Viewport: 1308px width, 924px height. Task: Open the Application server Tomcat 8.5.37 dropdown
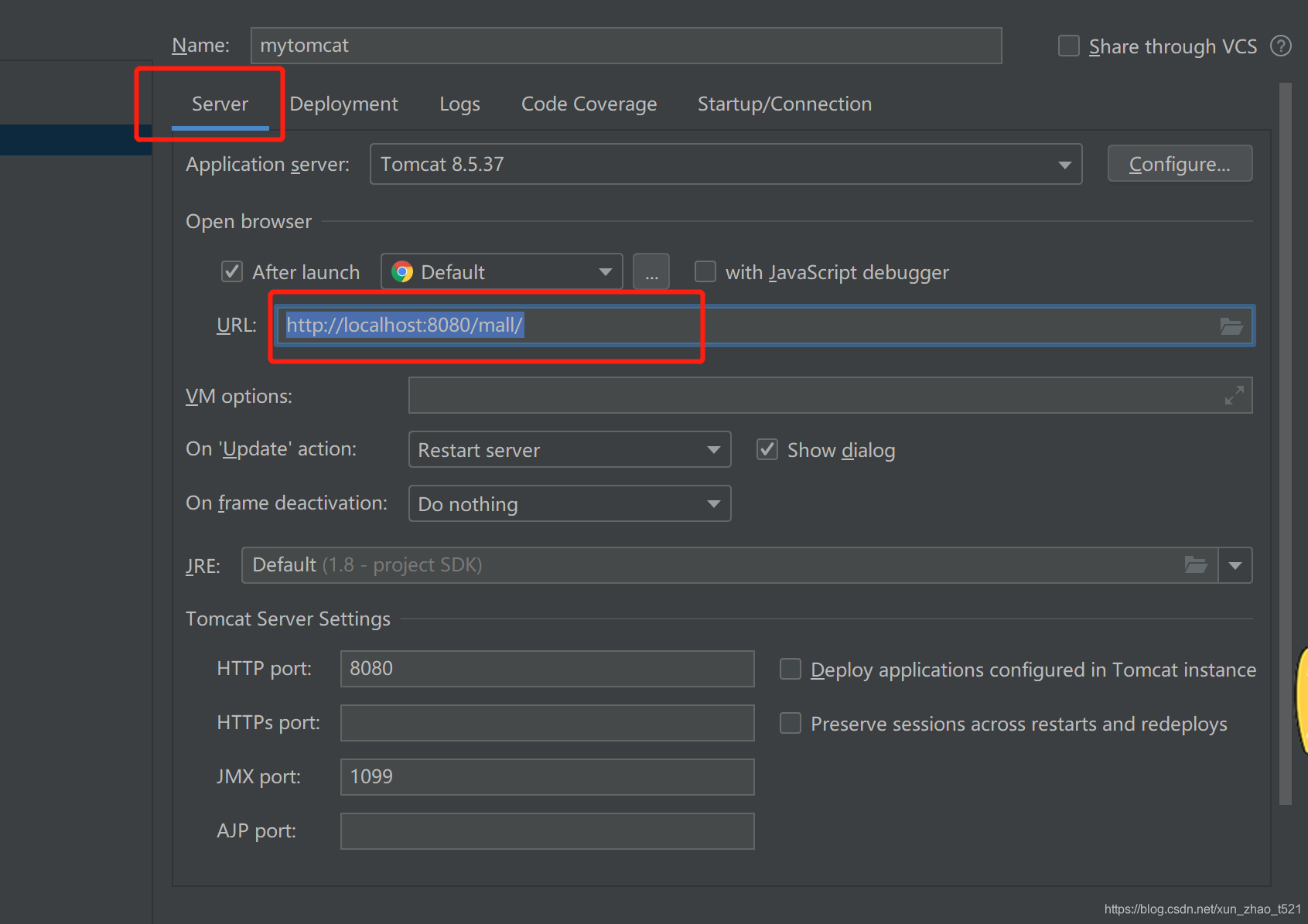coord(726,164)
